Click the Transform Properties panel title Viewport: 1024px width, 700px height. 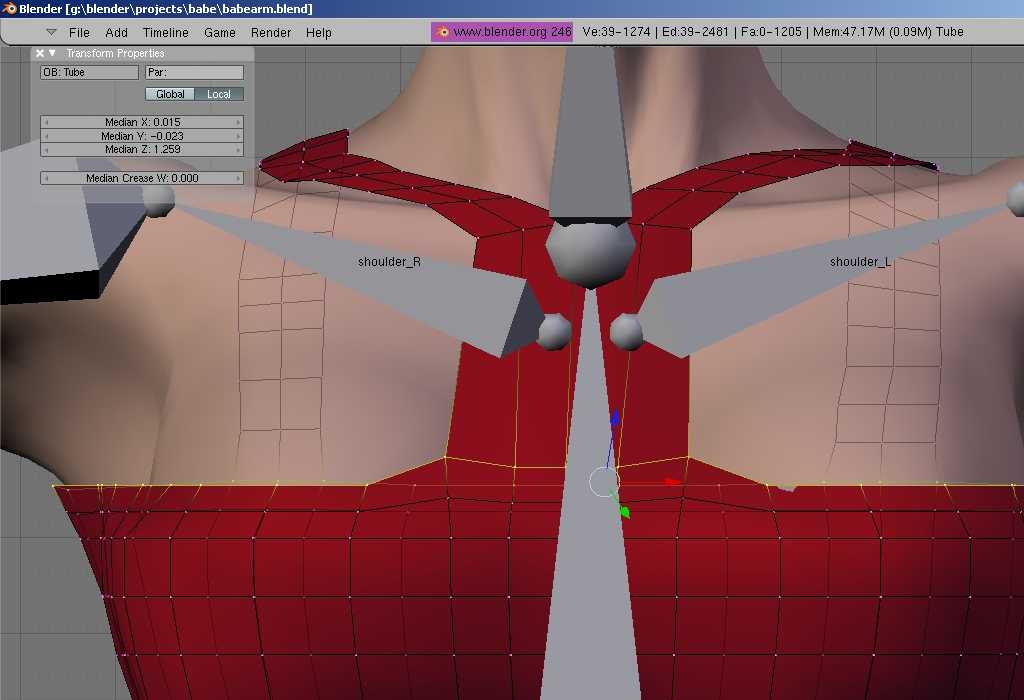point(115,54)
